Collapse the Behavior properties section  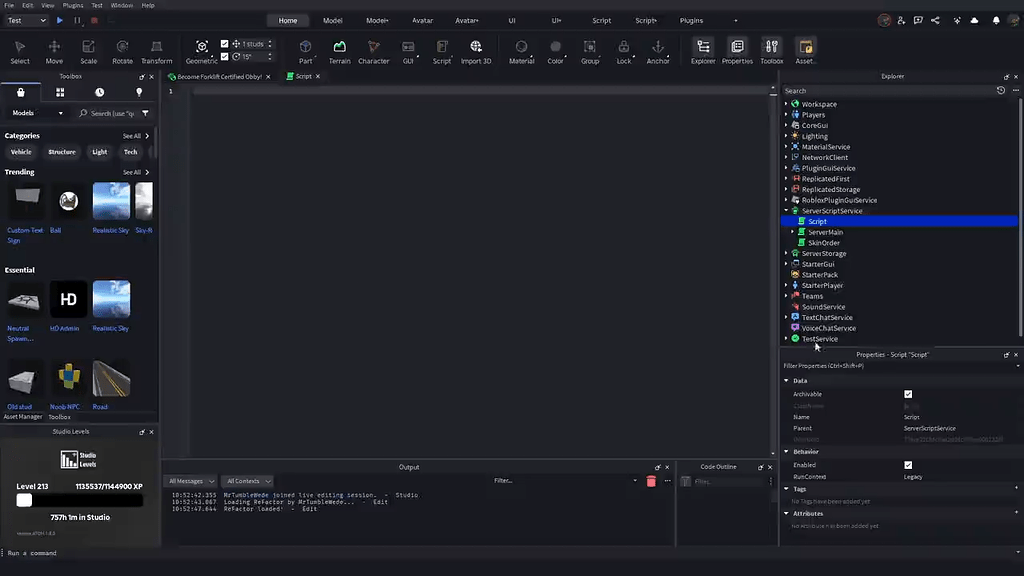tap(786, 451)
